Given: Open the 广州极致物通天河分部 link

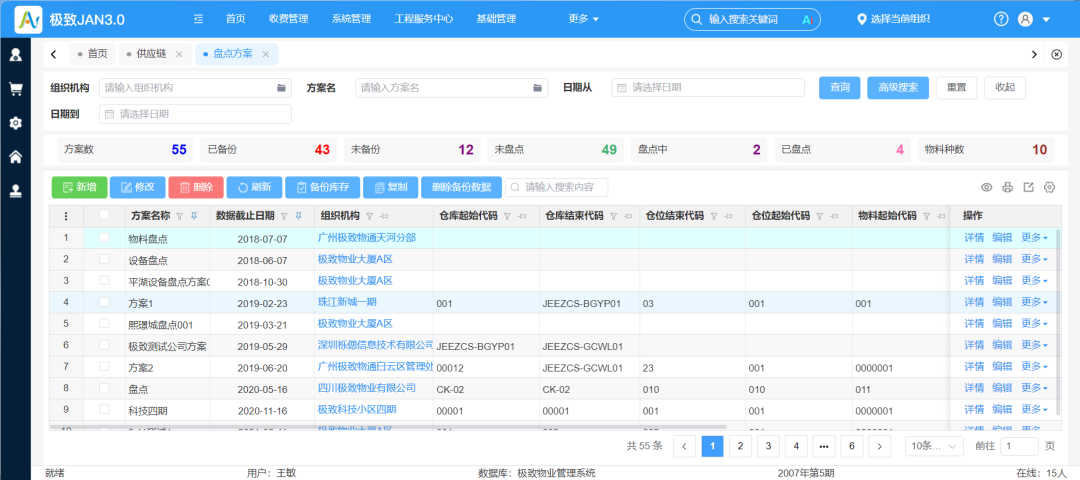Looking at the screenshot, I should (366, 238).
